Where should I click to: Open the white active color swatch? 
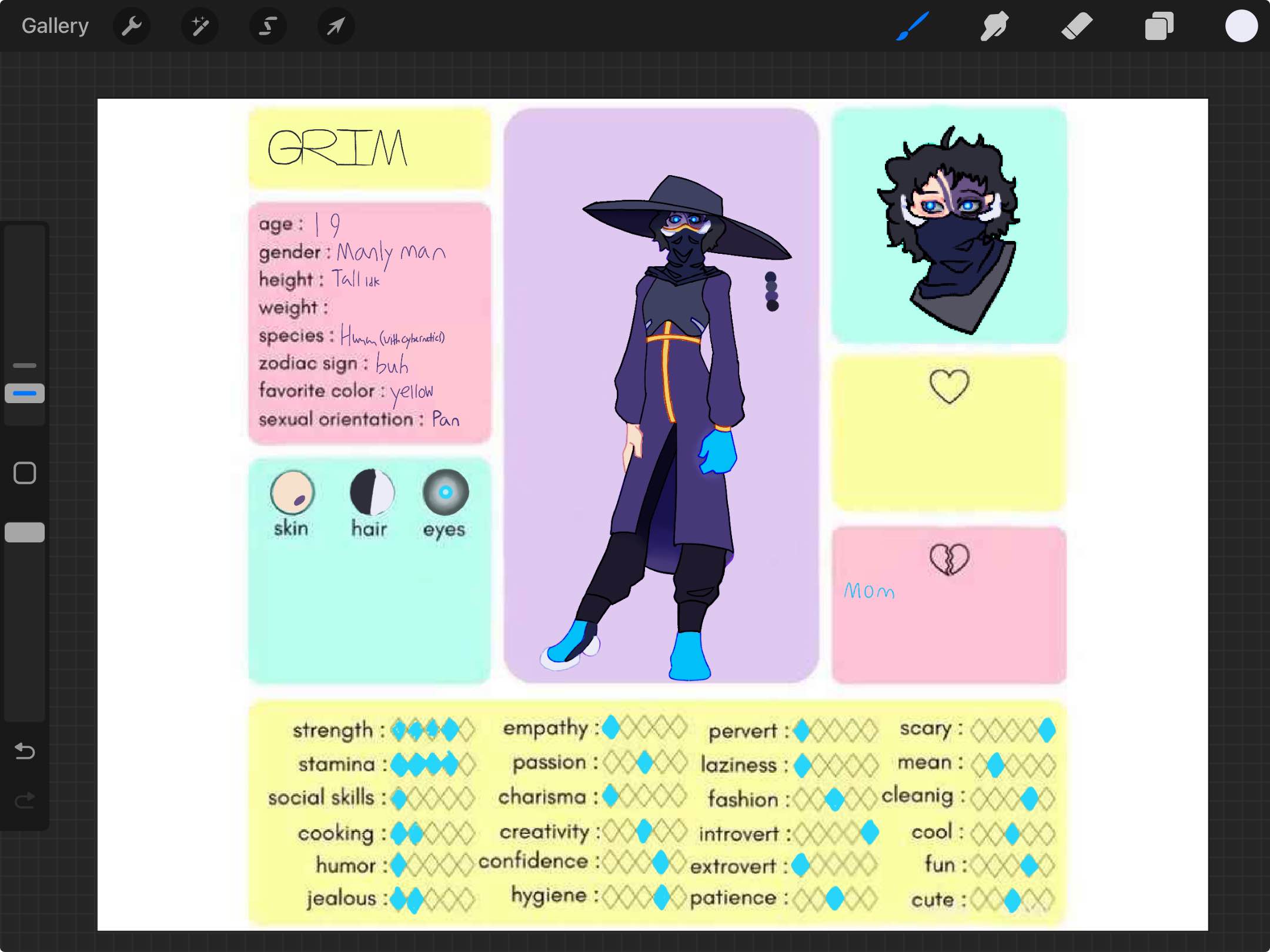coord(1241,26)
